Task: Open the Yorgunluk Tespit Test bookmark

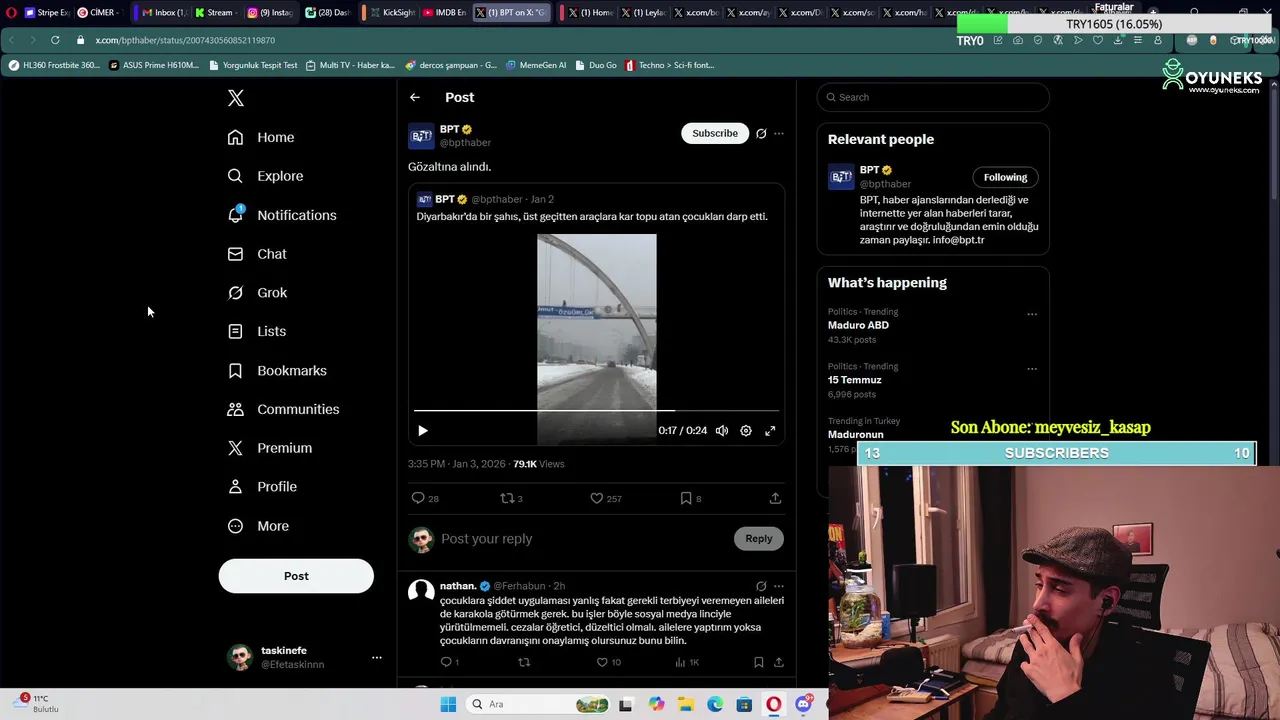Action: click(x=253, y=65)
